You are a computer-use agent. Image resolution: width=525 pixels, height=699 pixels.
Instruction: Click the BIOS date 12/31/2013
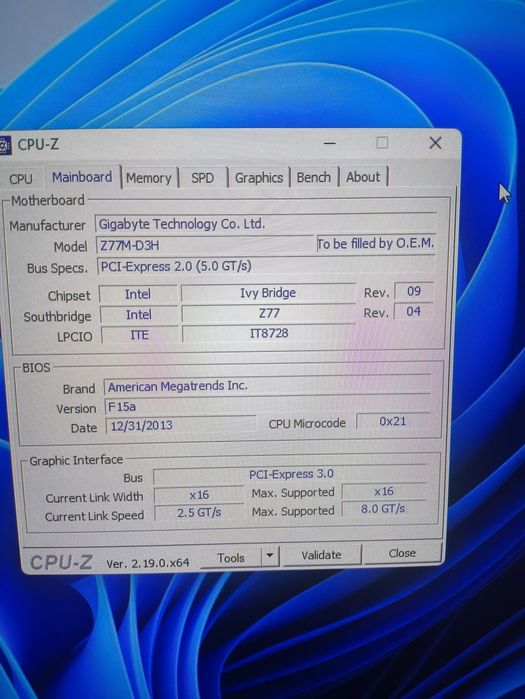point(180,425)
